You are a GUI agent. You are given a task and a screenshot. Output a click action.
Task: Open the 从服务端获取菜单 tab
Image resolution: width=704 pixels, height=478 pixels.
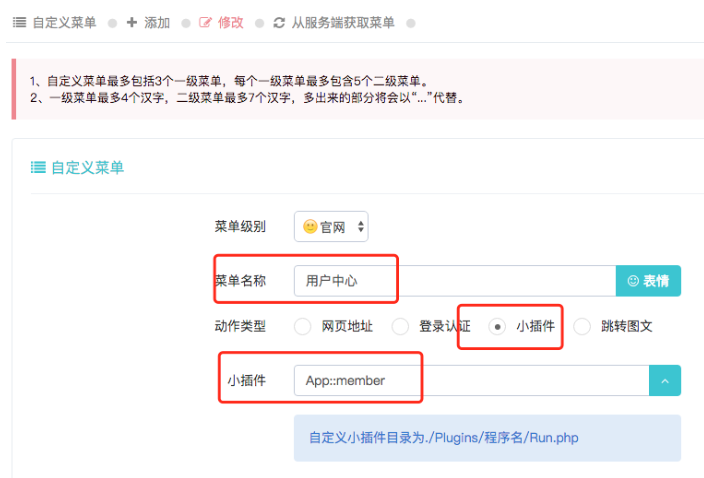(x=334, y=22)
